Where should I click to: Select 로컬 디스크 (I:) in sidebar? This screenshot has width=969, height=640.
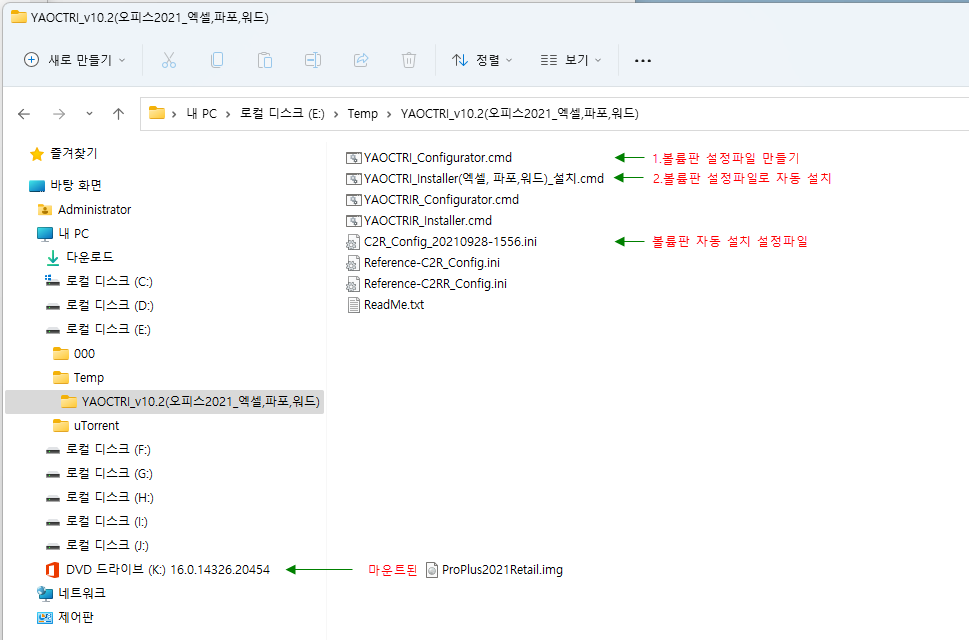107,521
